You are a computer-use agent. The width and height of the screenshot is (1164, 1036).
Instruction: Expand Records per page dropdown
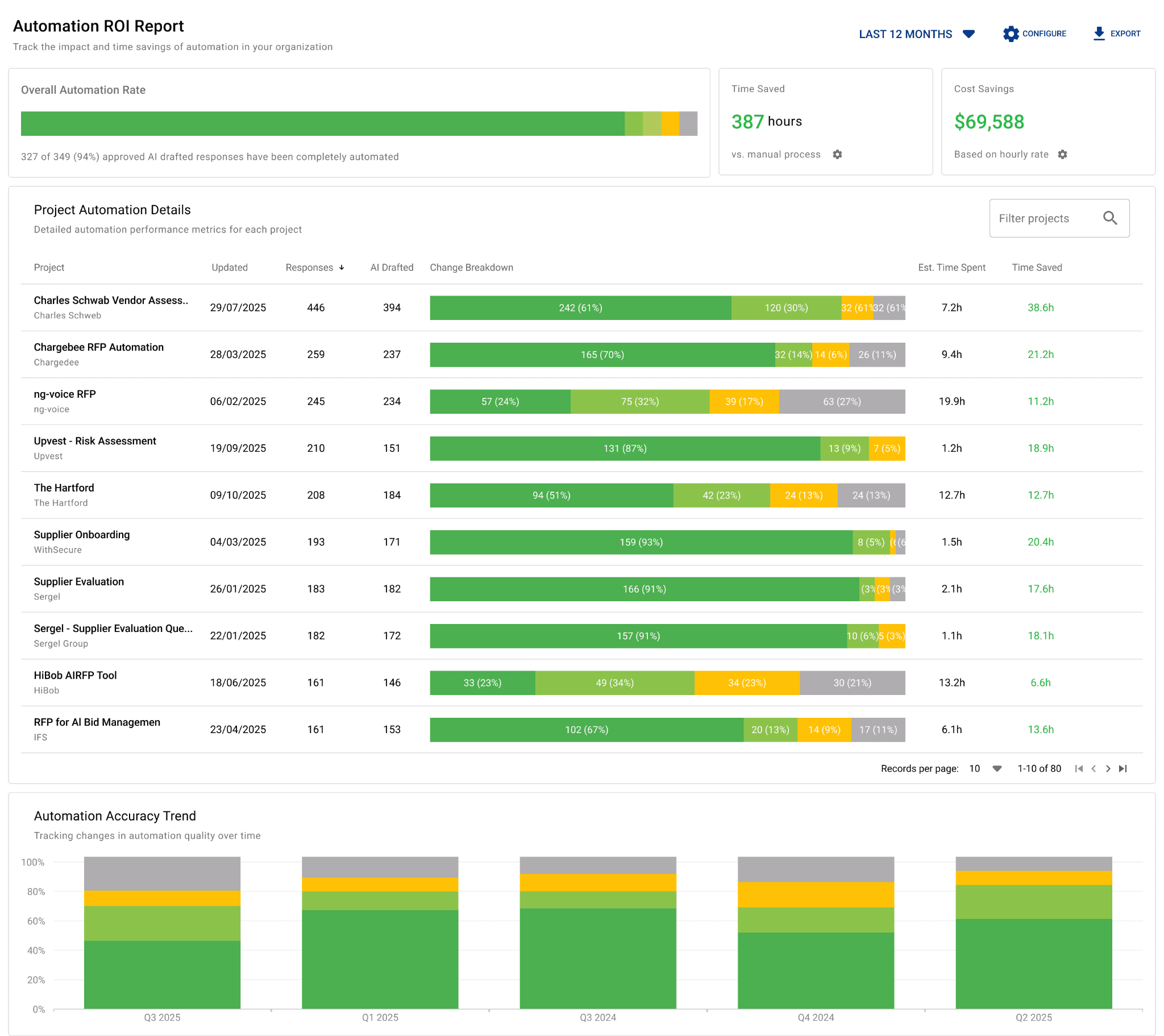(996, 768)
